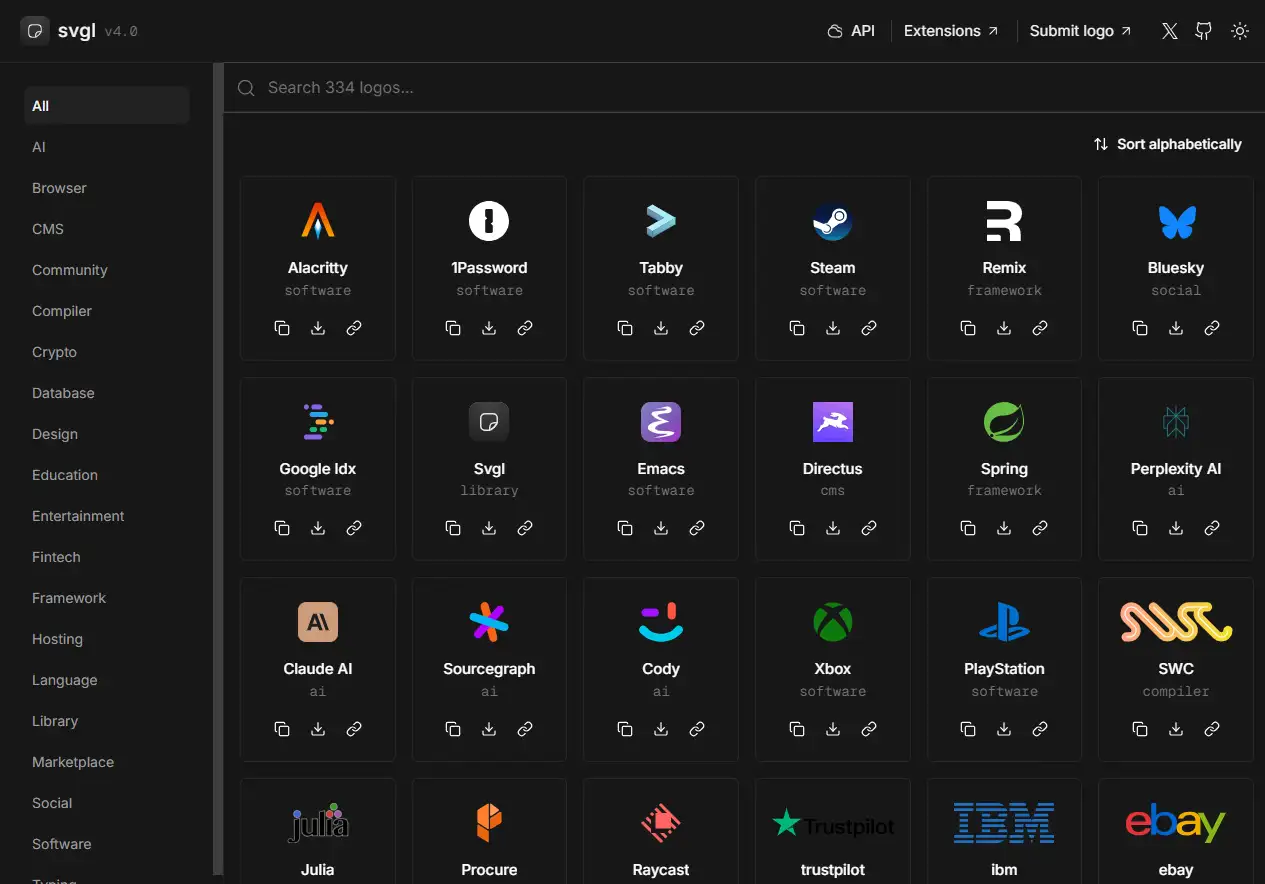Select the Social category

pos(107,803)
